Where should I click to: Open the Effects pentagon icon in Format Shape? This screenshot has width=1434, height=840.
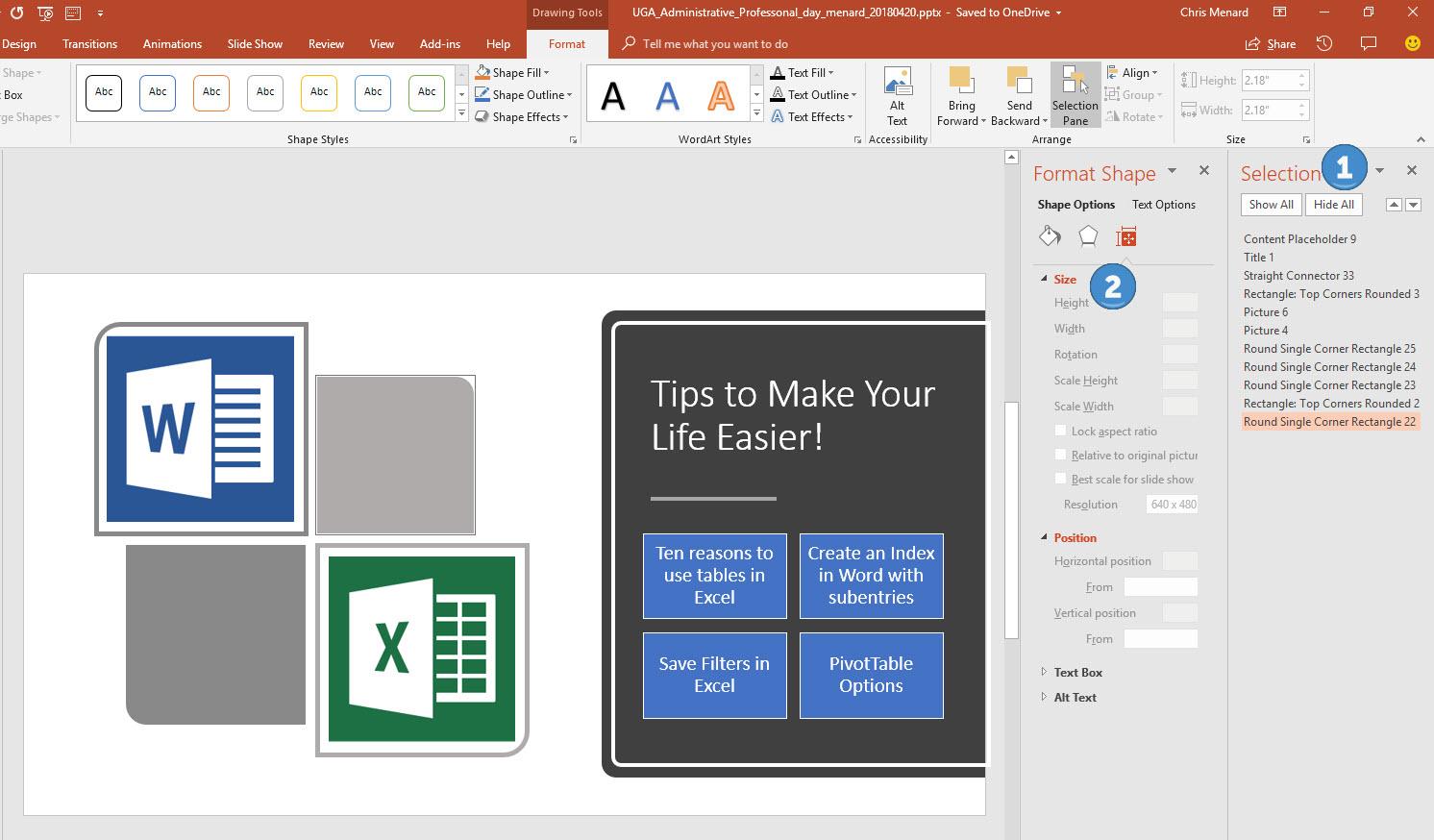coord(1088,236)
